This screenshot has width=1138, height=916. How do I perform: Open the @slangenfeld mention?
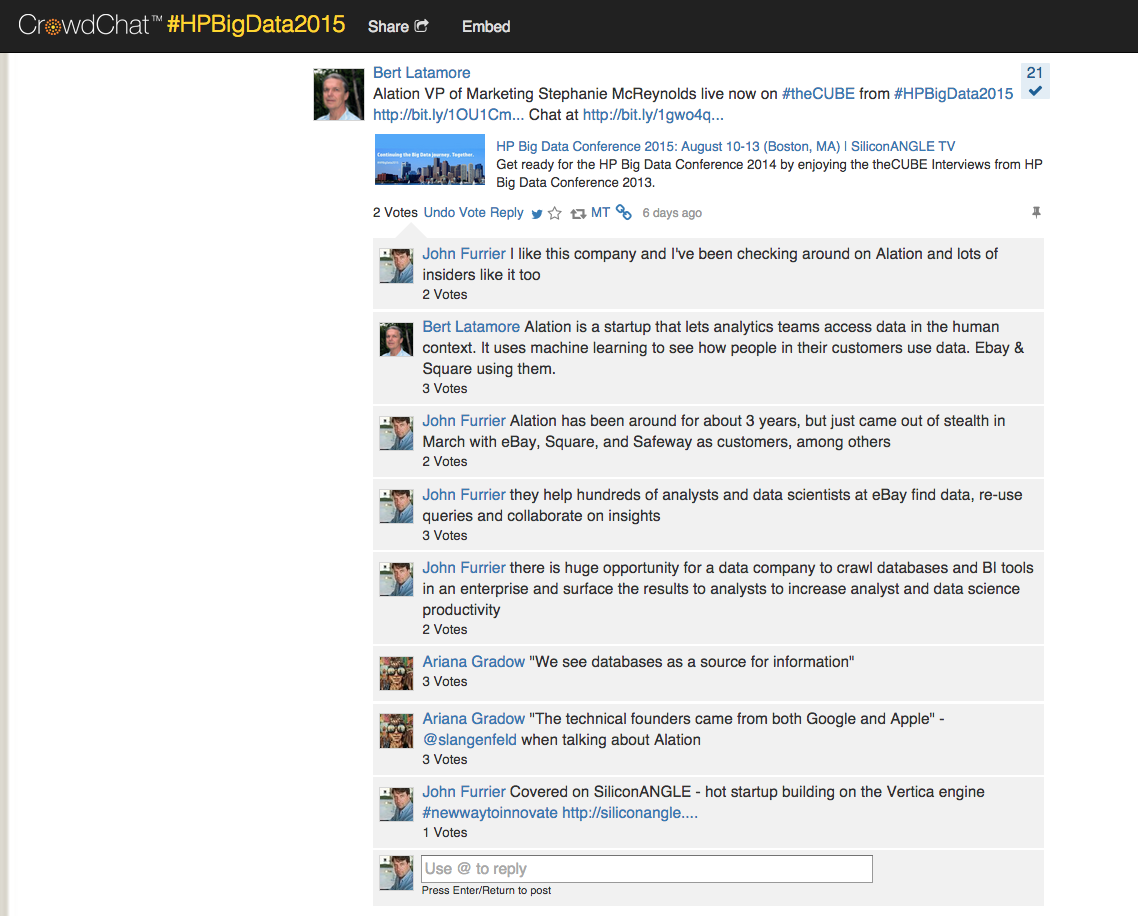pyautogui.click(x=470, y=740)
